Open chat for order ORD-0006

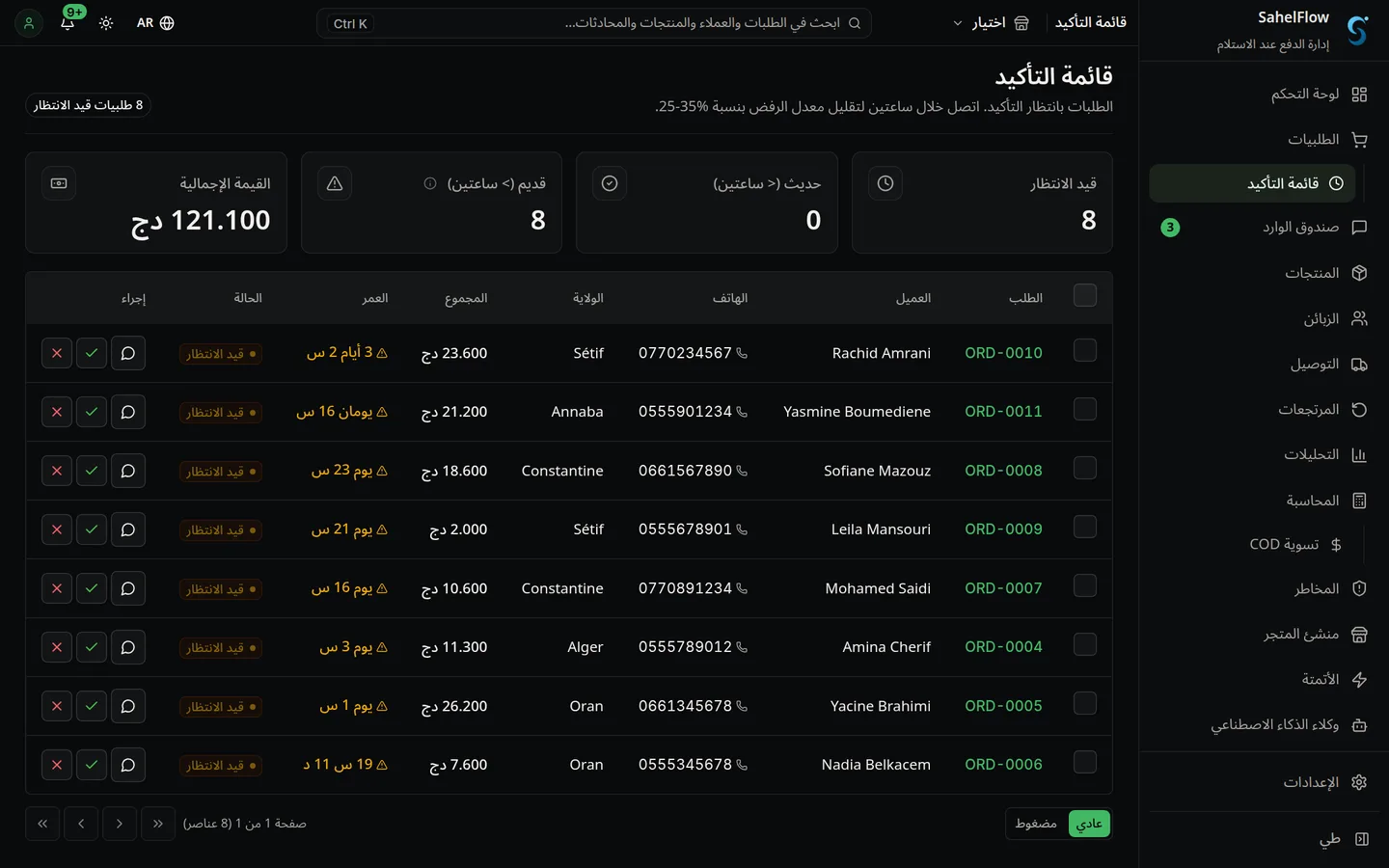(x=127, y=765)
